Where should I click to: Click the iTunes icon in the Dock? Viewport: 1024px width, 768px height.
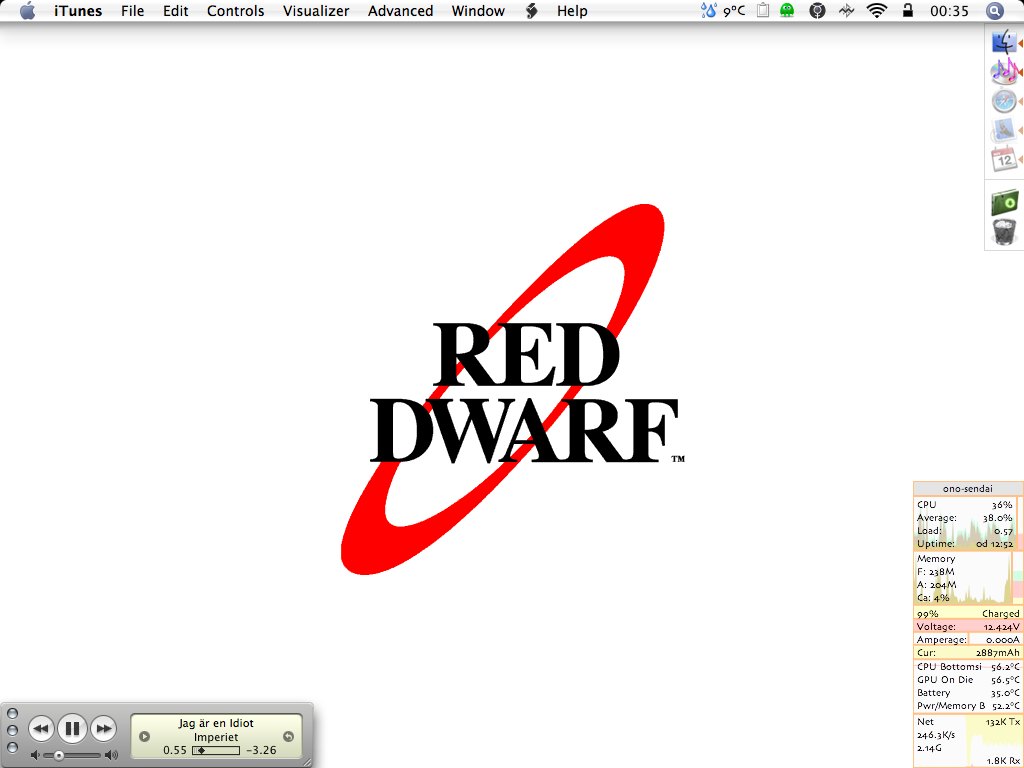(x=1004, y=71)
